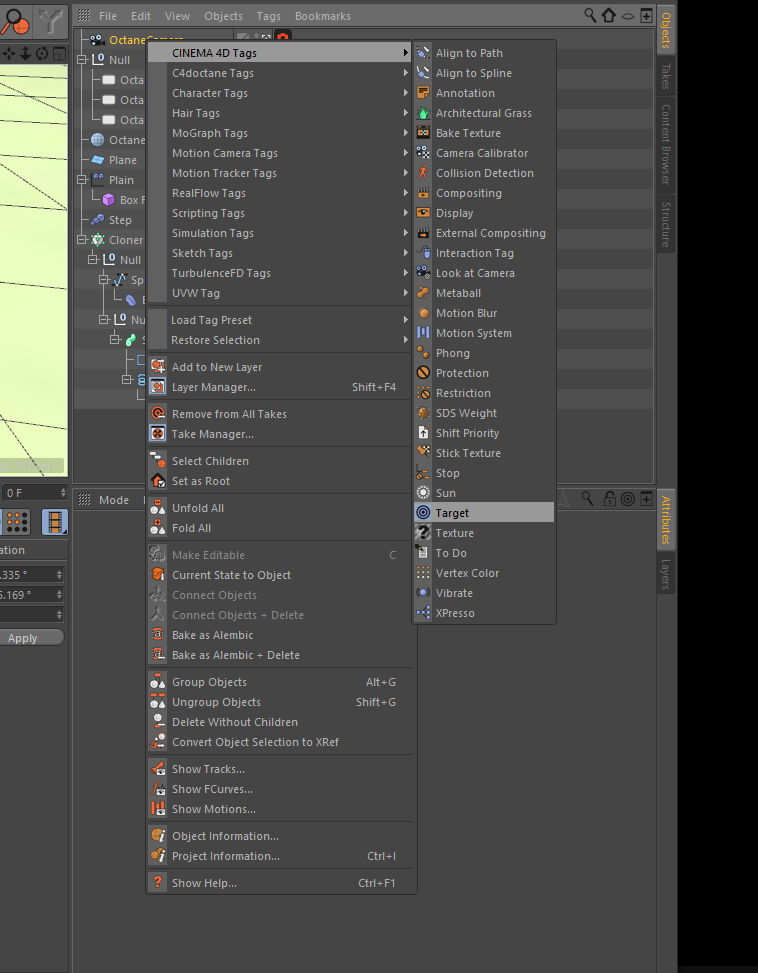Add Collision Detection tag
This screenshot has height=973, width=758.
coord(484,173)
